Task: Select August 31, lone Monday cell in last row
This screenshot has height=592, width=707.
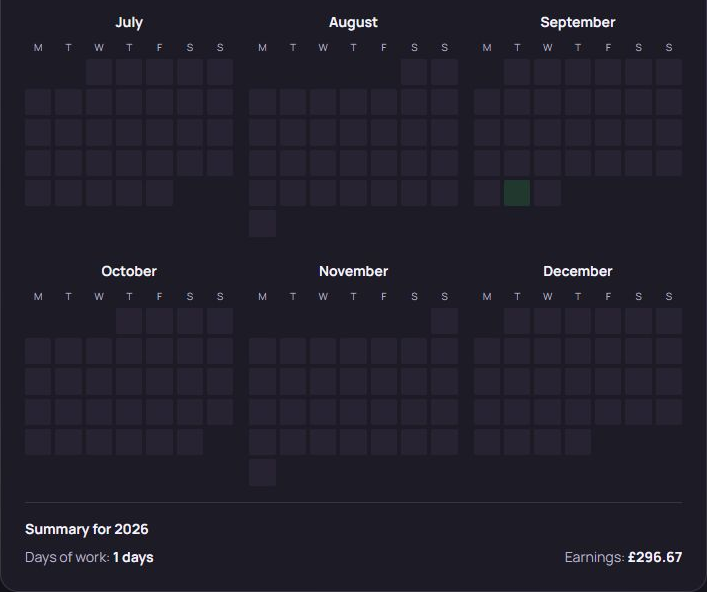Action: click(262, 223)
